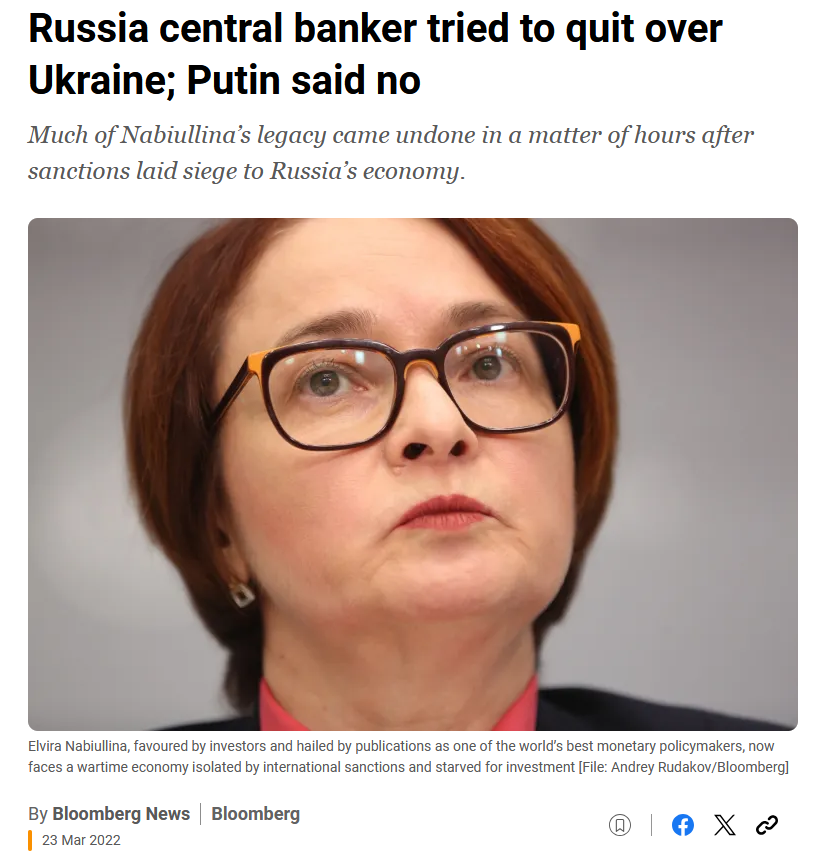The height and width of the screenshot is (862, 837).
Task: Click the headline "Russia central banker tried to quit over"
Action: pos(375,27)
